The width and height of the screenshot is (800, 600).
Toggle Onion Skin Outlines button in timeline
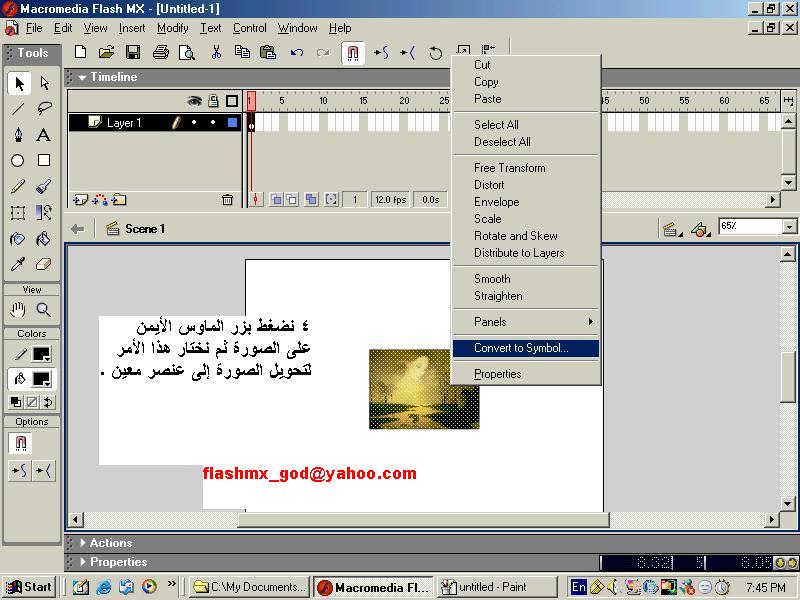[x=291, y=199]
